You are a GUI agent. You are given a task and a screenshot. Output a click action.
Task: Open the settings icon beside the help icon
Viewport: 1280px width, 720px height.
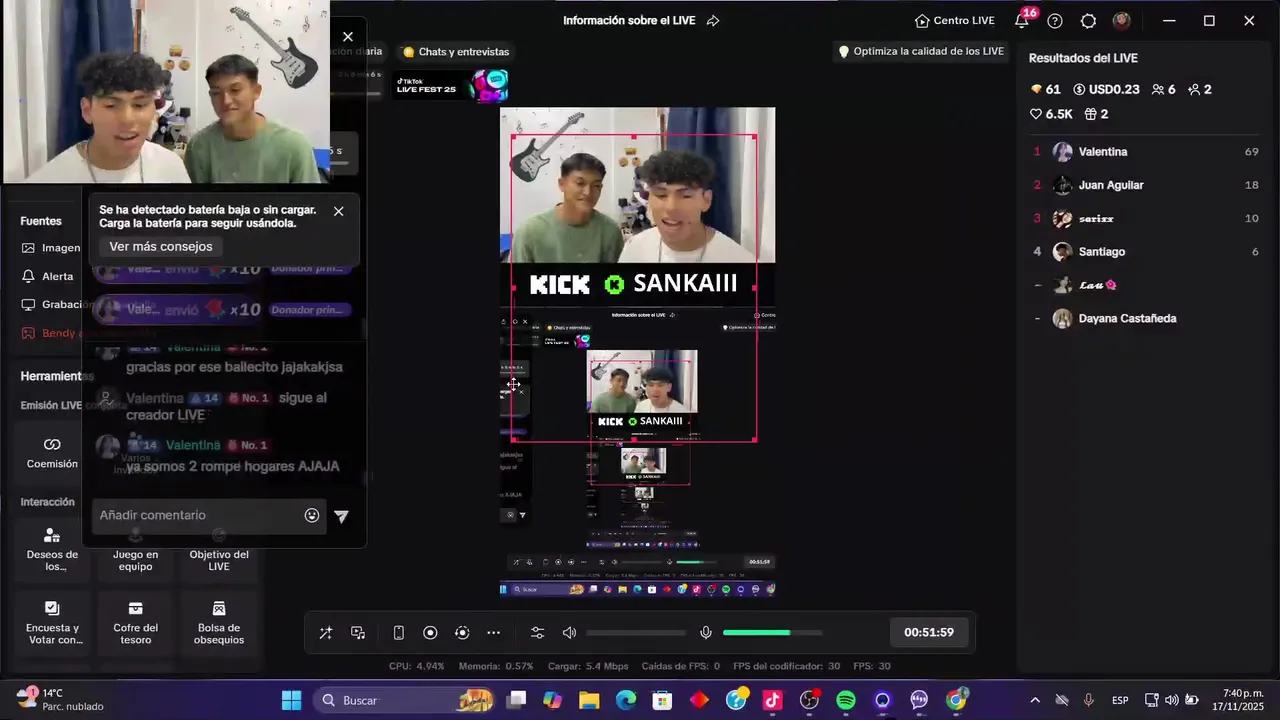tap(1088, 21)
